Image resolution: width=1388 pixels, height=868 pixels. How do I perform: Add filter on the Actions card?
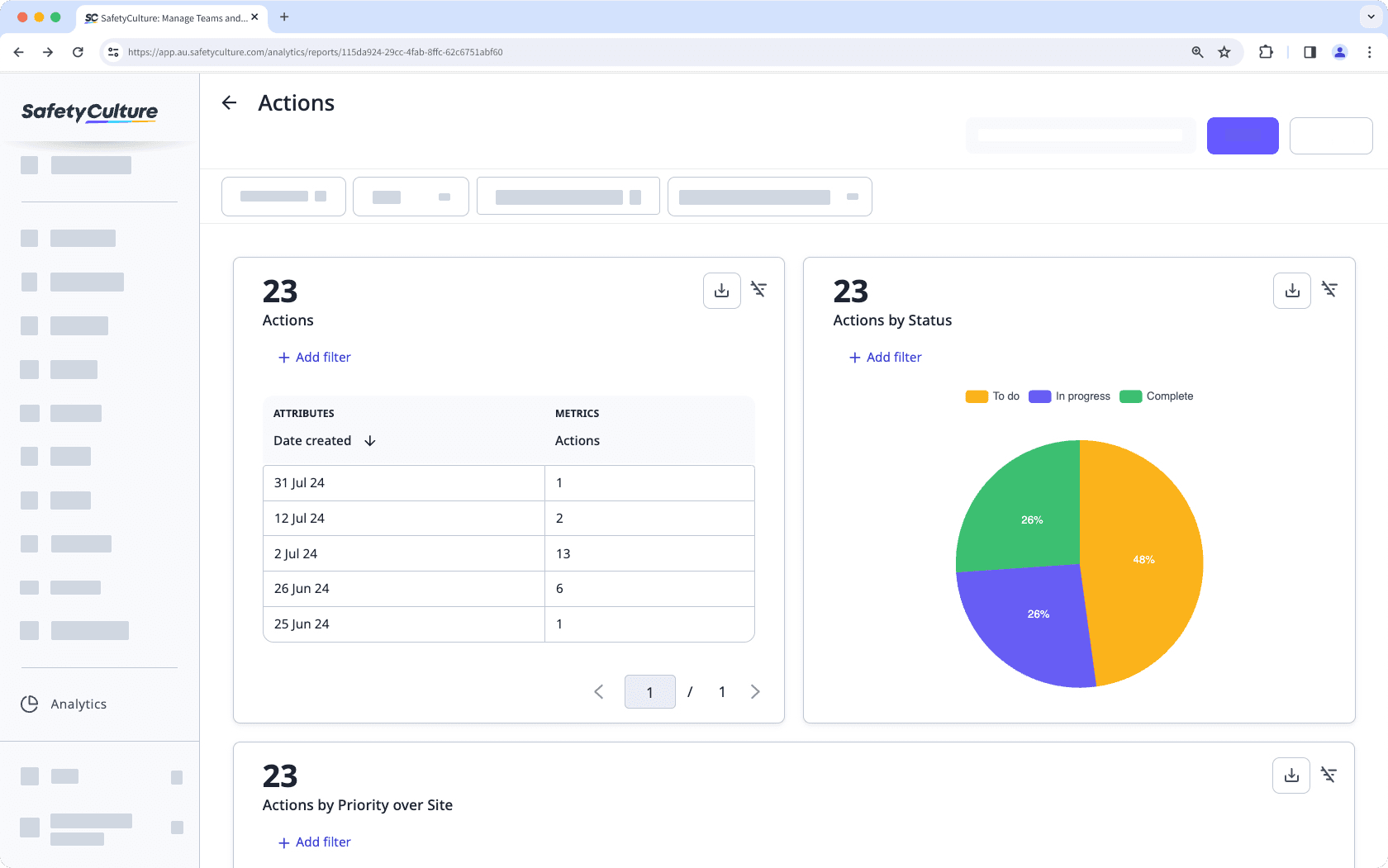coord(314,357)
